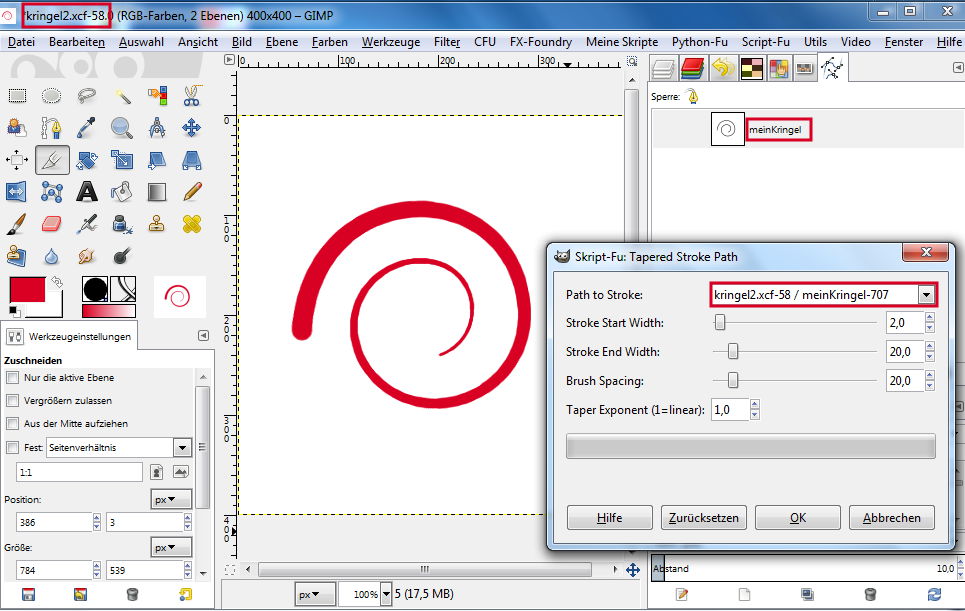This screenshot has height=611, width=965.
Task: Choose the Eraser tool
Action: [x=52, y=223]
